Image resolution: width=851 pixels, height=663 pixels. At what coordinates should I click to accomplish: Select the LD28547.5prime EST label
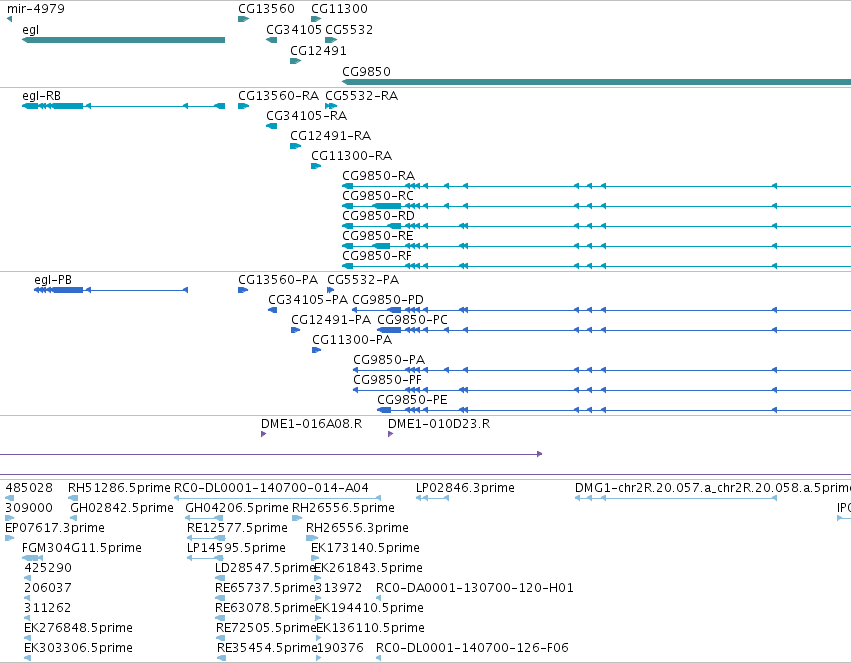click(x=265, y=569)
